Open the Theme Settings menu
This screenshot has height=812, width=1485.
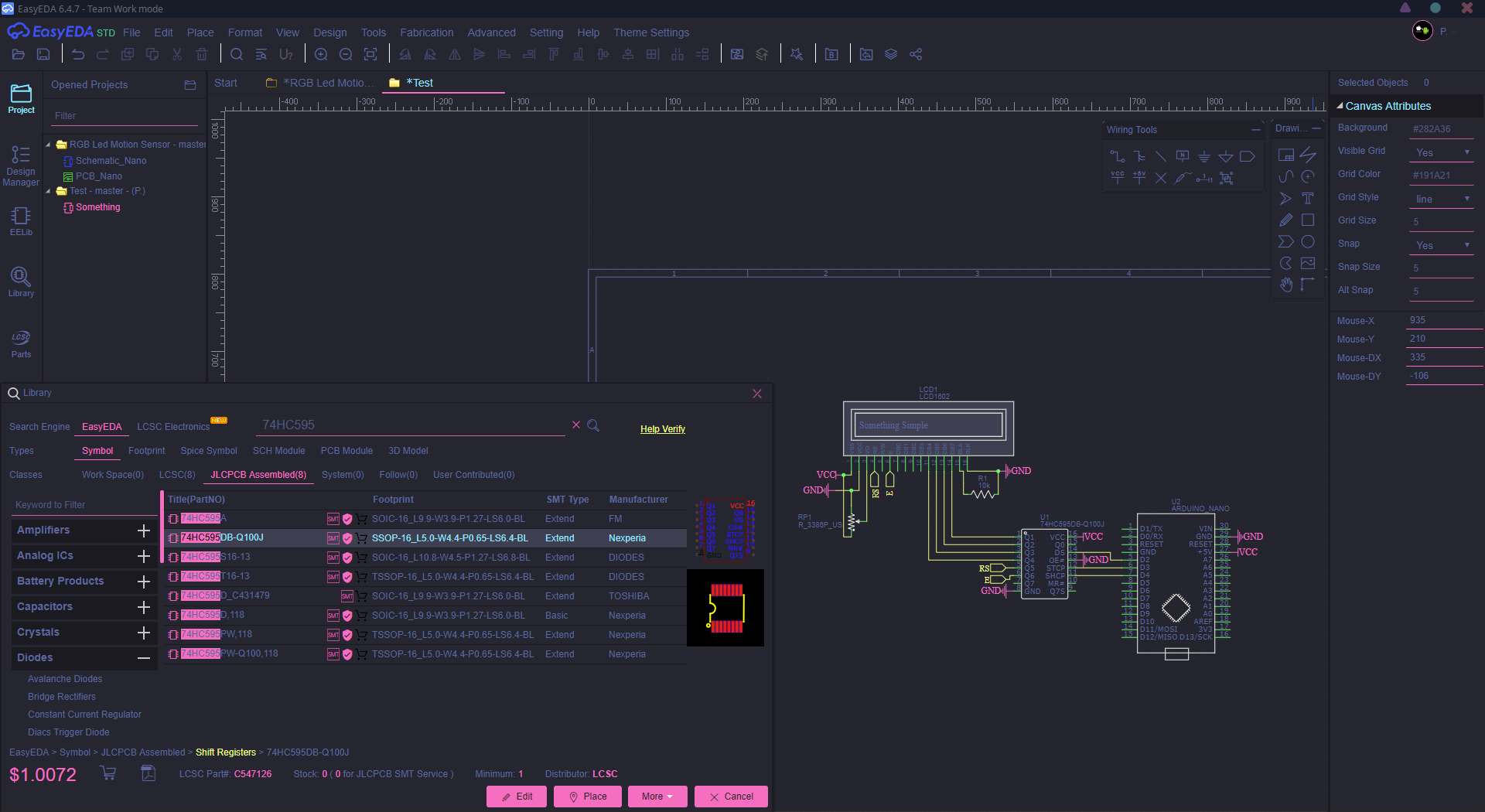point(650,32)
